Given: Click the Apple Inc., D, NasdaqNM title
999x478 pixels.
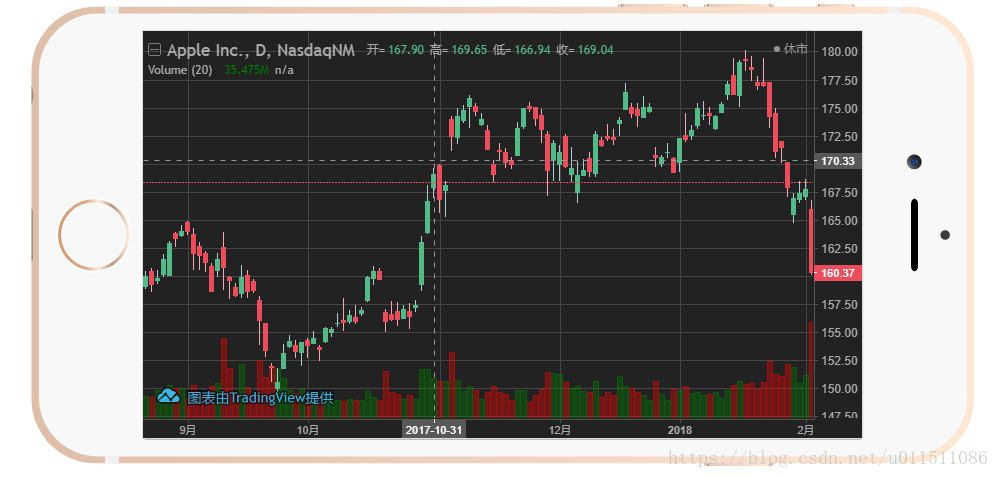Looking at the screenshot, I should [x=261, y=50].
